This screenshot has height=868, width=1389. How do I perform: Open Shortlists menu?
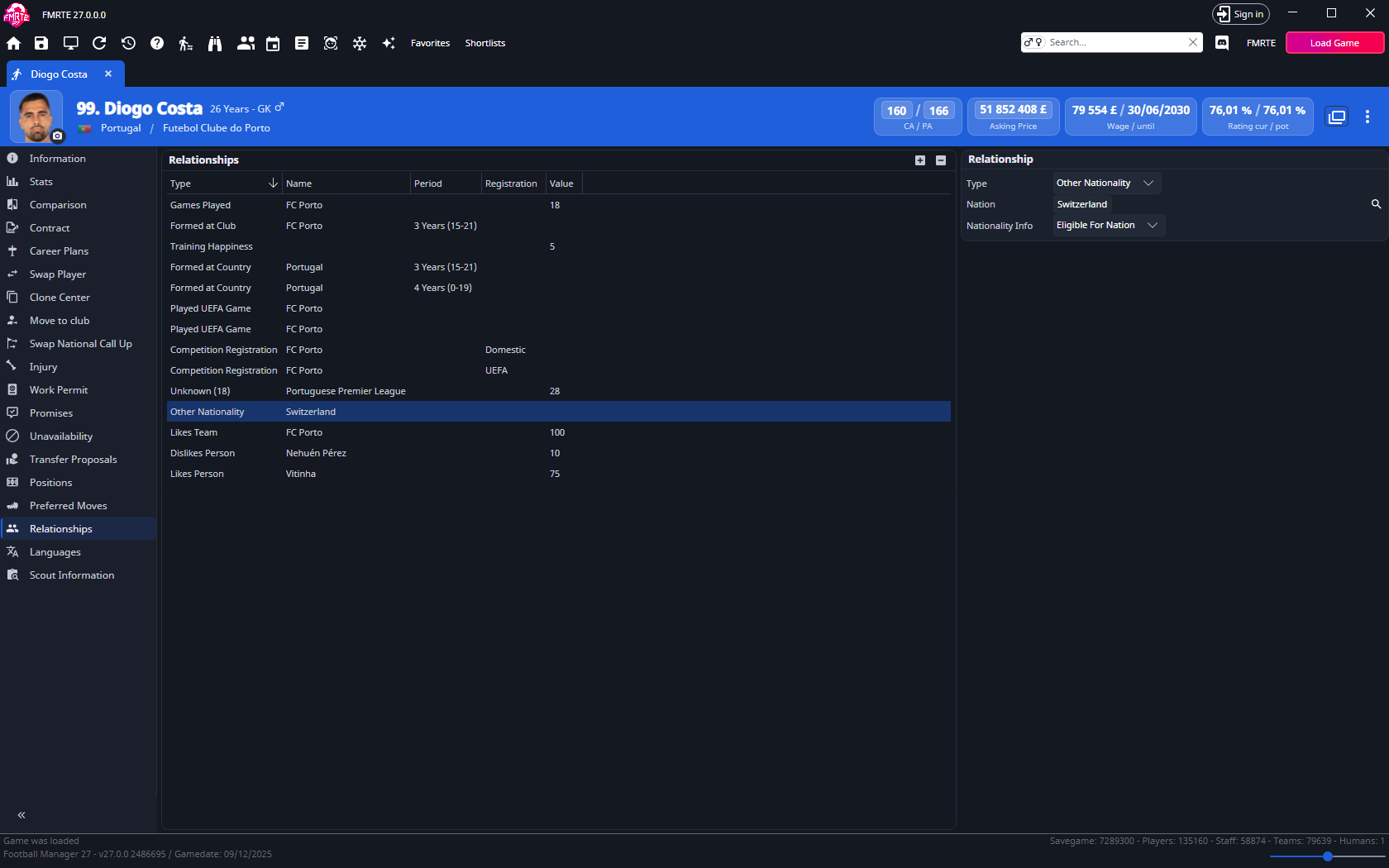485,43
